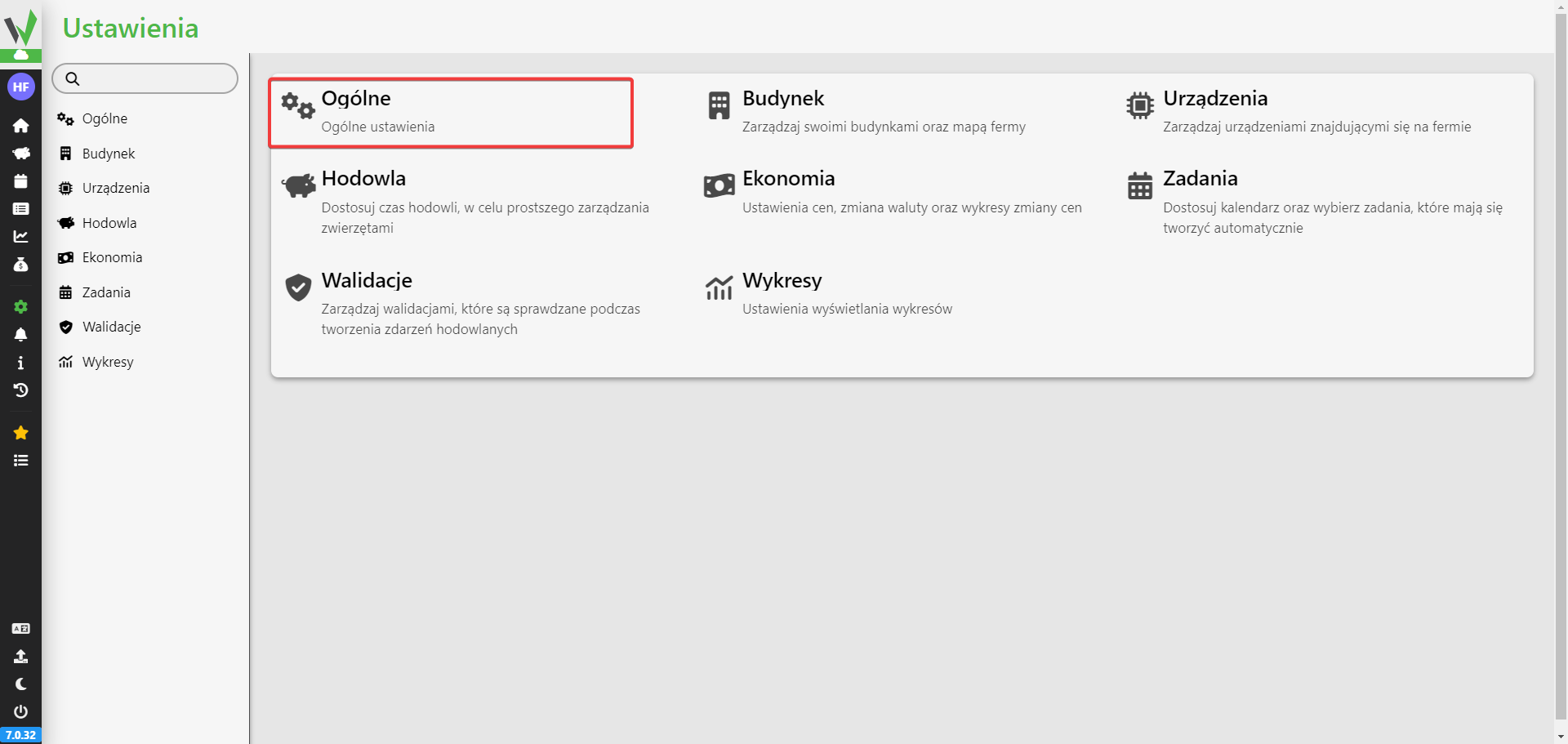Click the money bag icon in the sidebar
Screen dimensions: 1568x744
(x=20, y=265)
